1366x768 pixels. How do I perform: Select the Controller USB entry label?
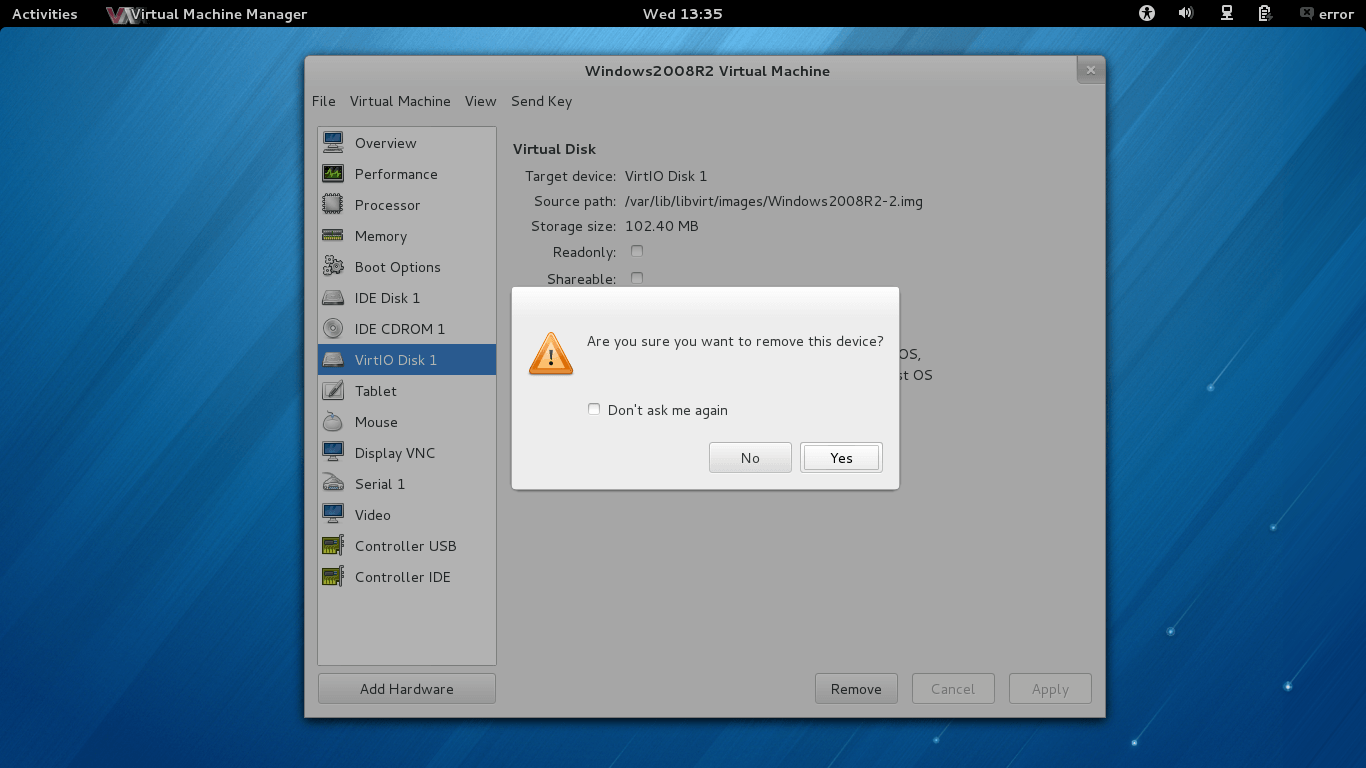[406, 546]
